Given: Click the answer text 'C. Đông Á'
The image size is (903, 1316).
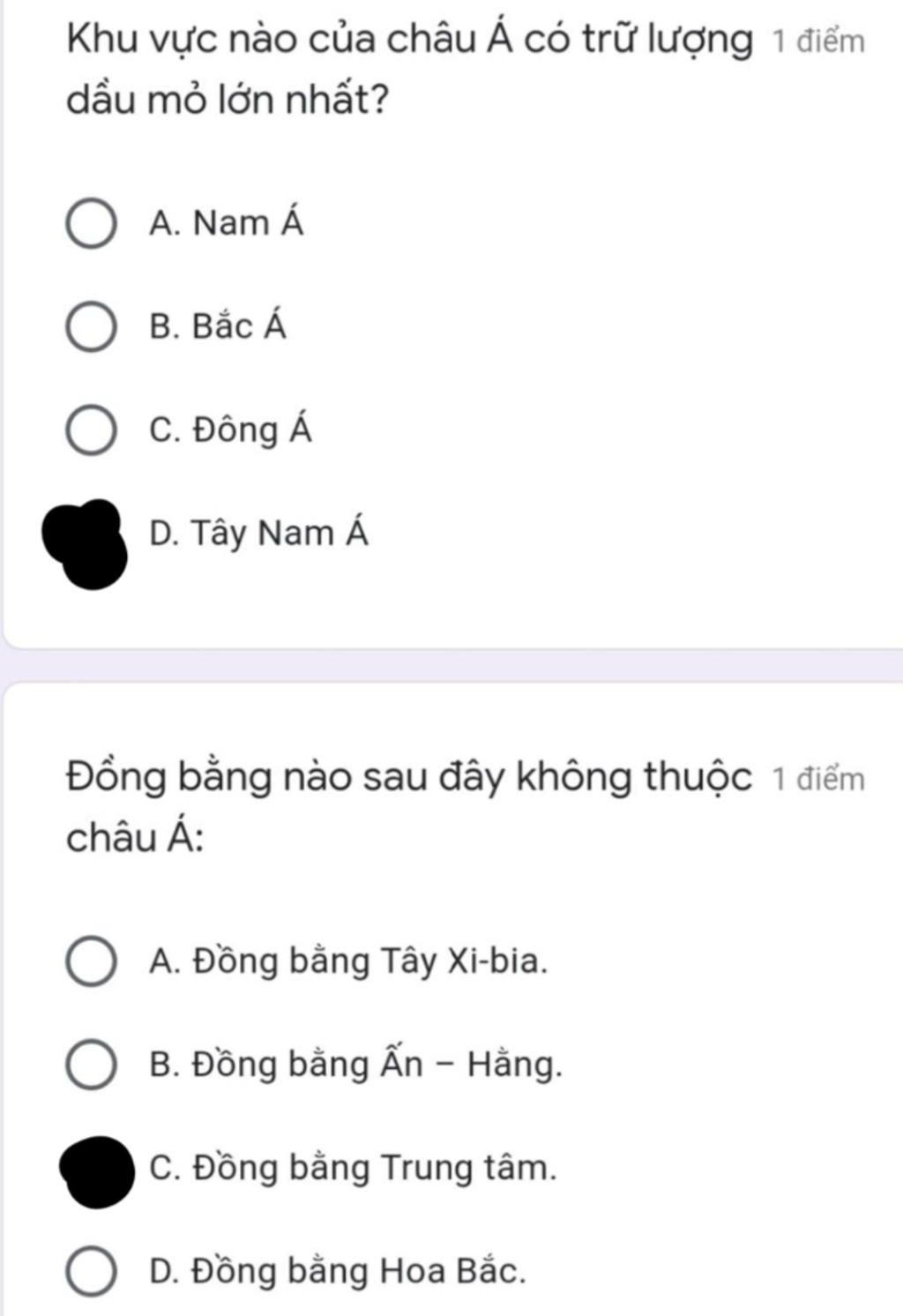Looking at the screenshot, I should (x=231, y=429).
